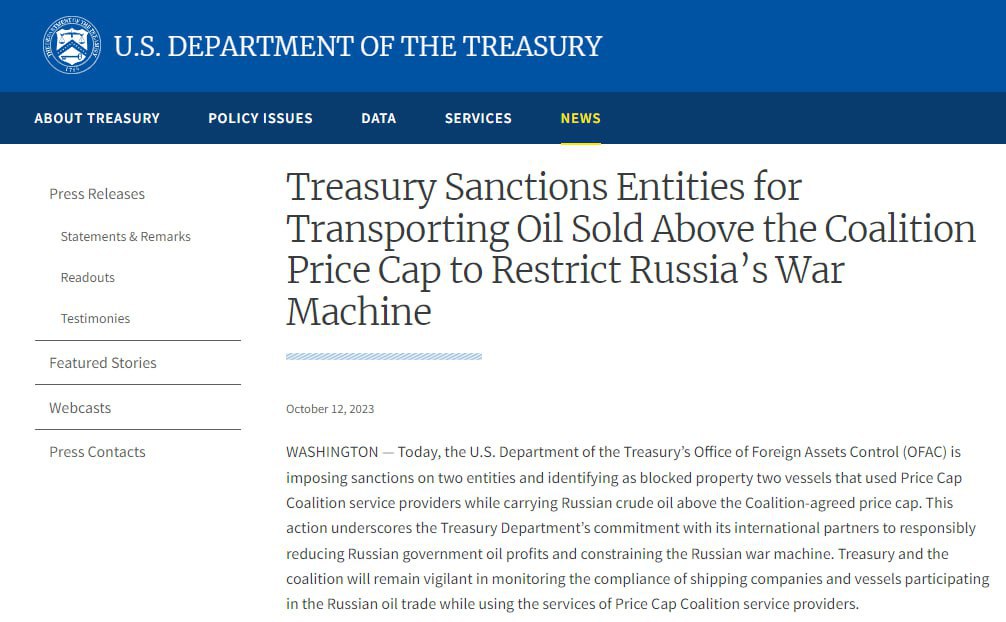
Task: Go to Press Contacts
Action: pos(97,452)
